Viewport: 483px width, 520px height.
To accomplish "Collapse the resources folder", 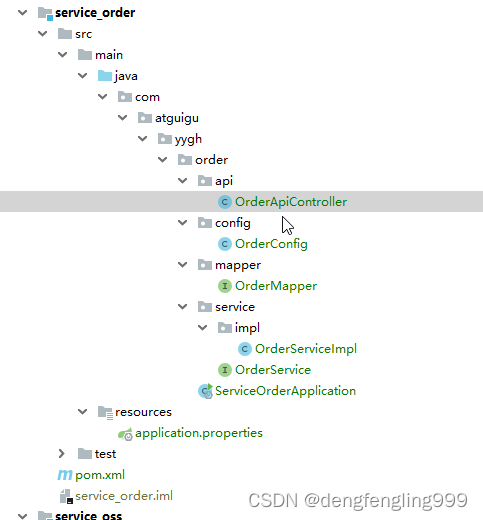I will 82,412.
